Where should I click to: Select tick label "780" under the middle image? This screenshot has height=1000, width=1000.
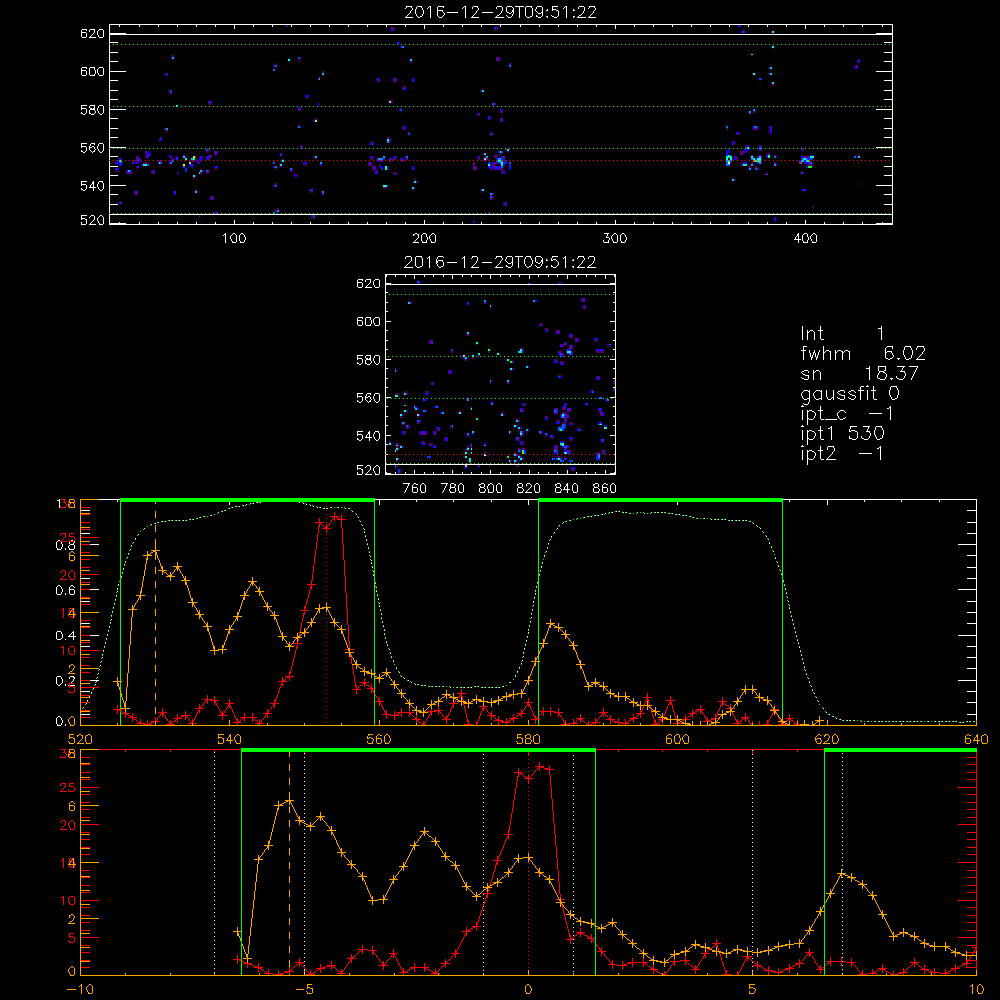pos(453,489)
